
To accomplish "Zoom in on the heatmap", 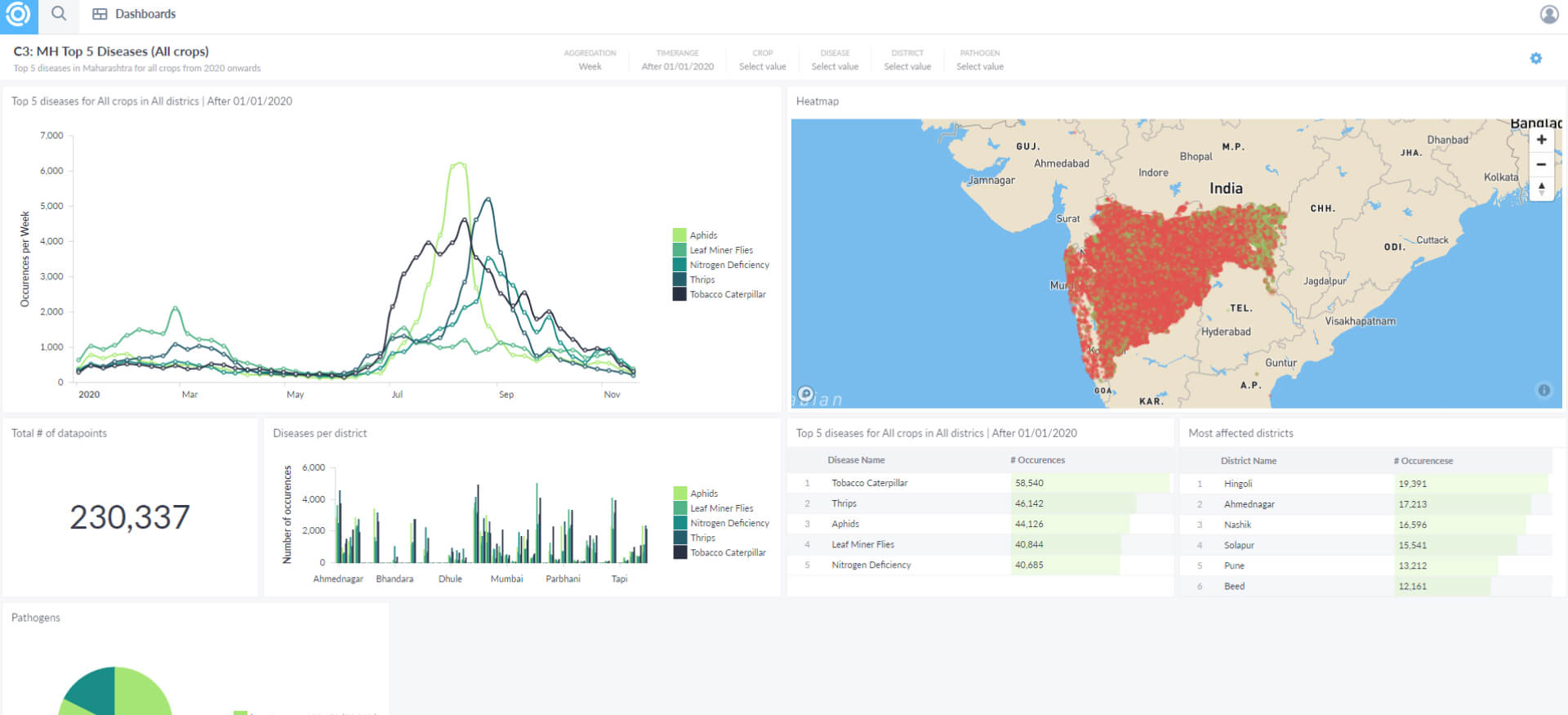I will coord(1541,140).
